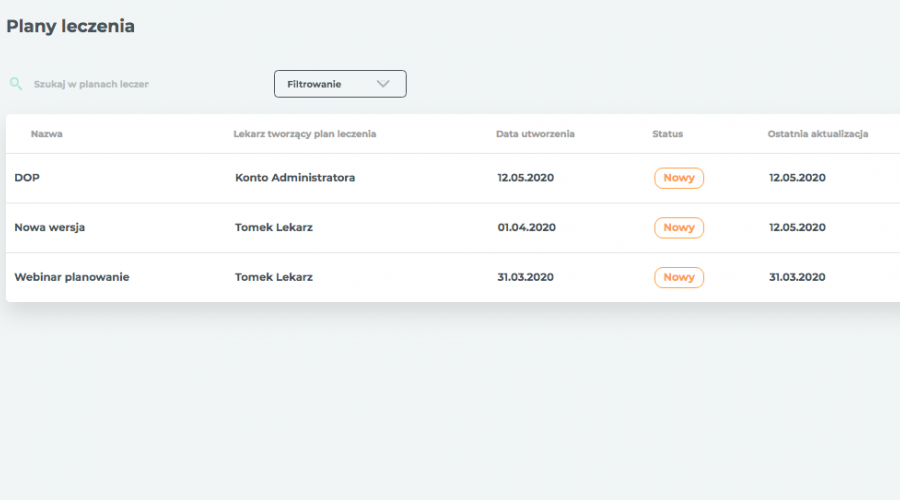Click Nowy status badge in DOP row
Viewport: 900px width, 500px height.
click(679, 178)
